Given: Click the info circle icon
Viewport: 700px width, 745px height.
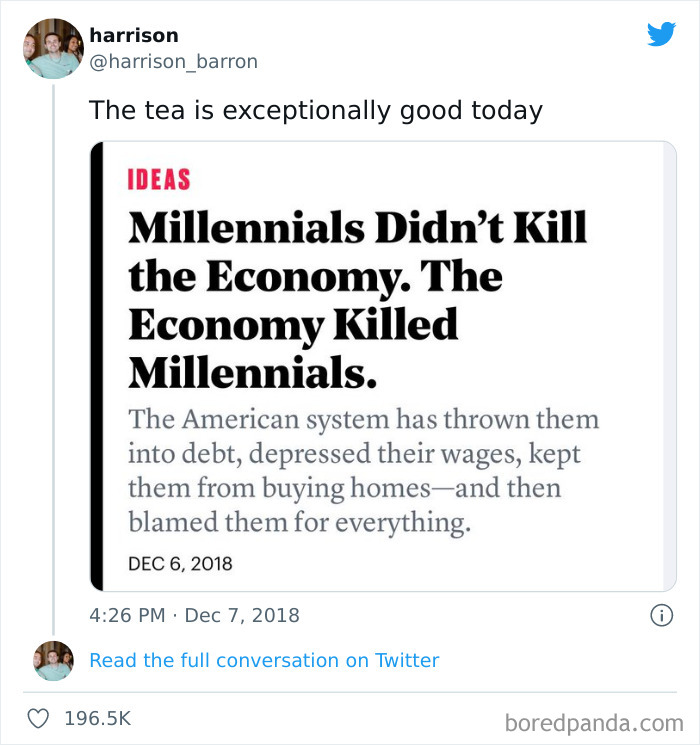Looking at the screenshot, I should [x=661, y=616].
